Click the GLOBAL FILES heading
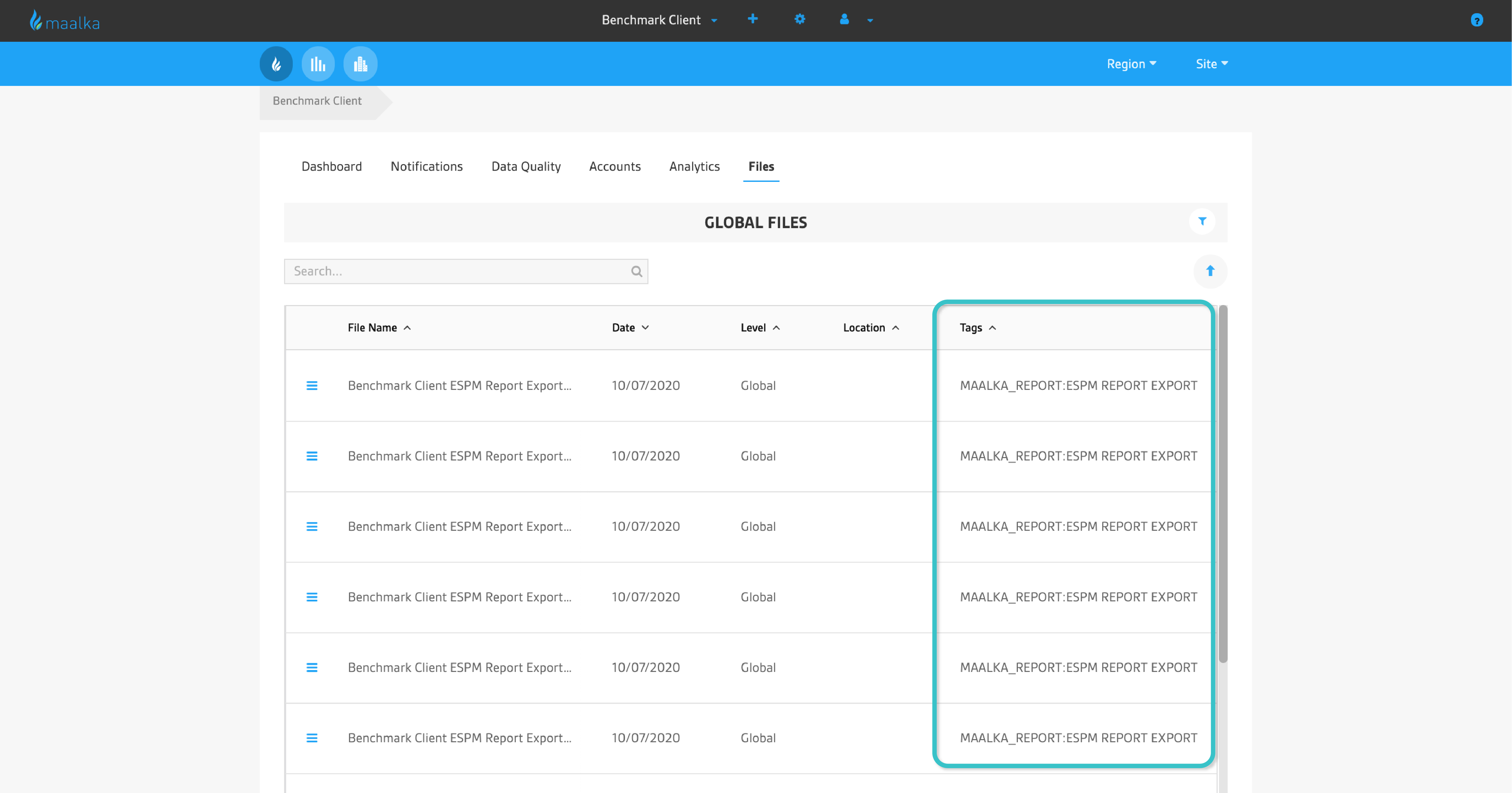1512x793 pixels. tap(755, 223)
